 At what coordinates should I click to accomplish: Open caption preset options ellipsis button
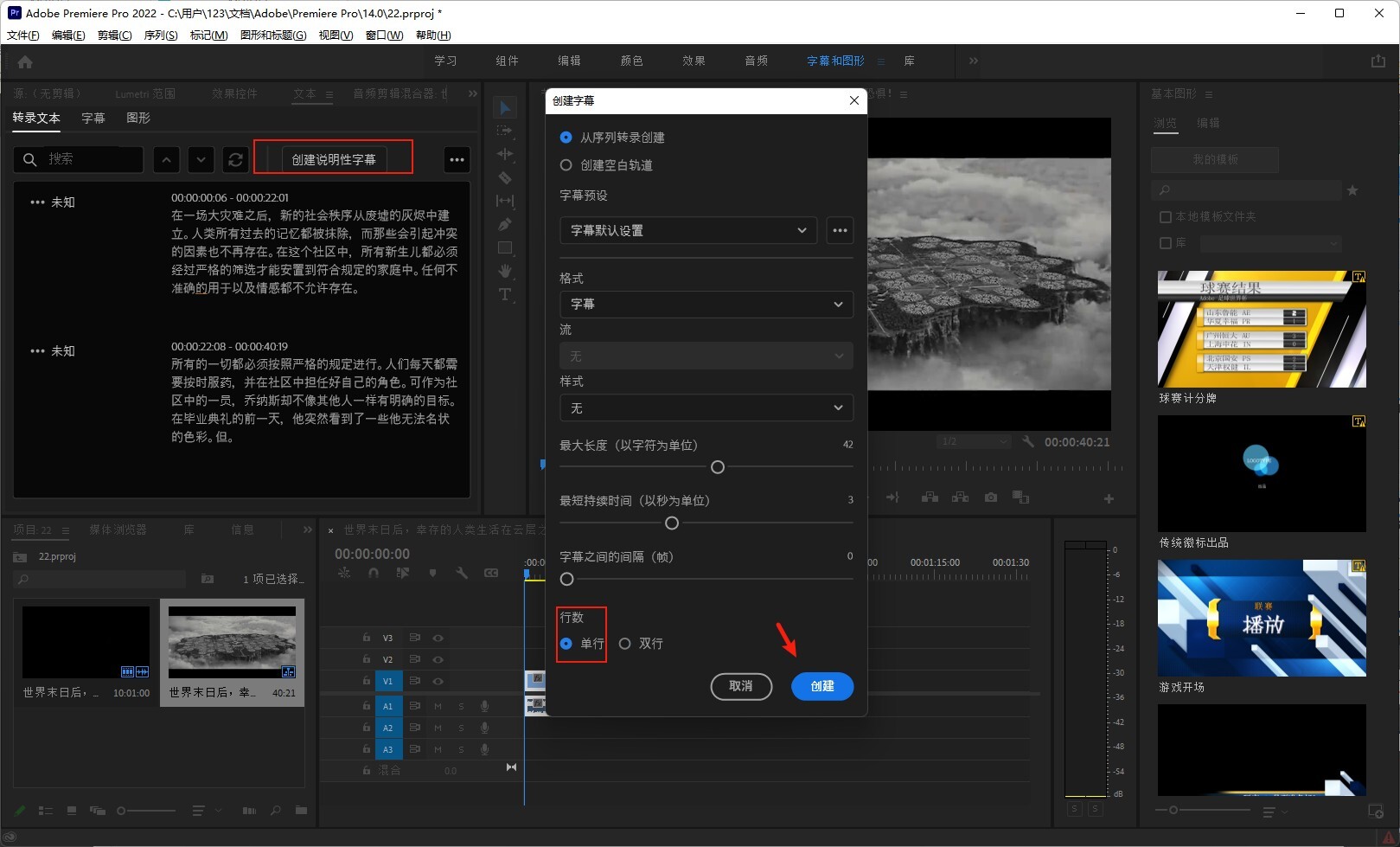pyautogui.click(x=840, y=230)
